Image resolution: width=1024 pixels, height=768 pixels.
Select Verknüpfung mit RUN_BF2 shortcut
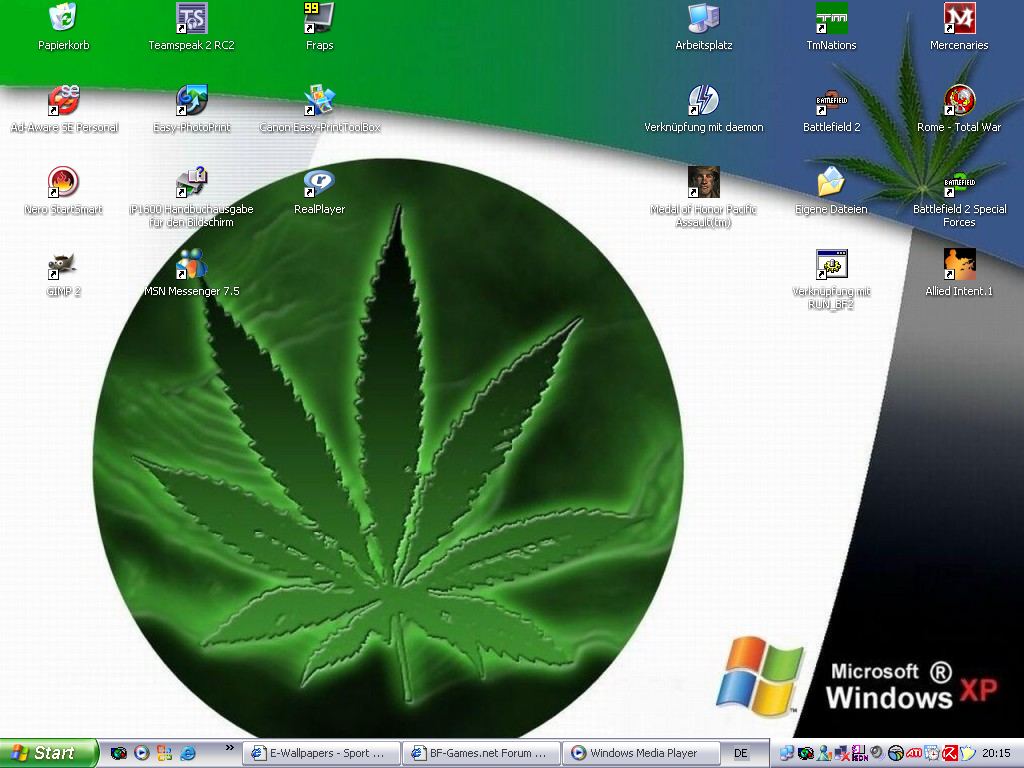[831, 280]
